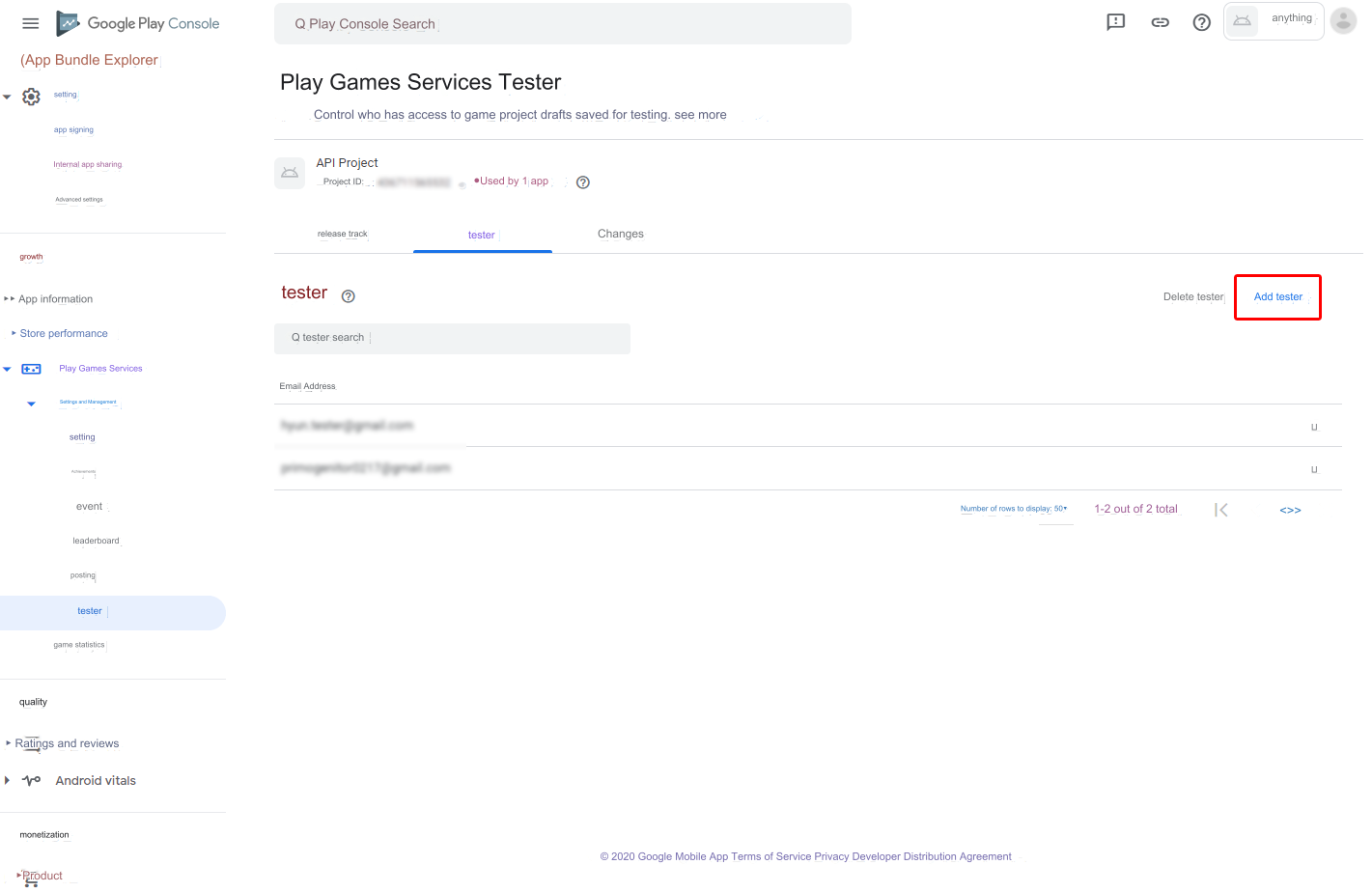Click the settings gear icon in the sidebar
Screen dimensions: 1372x893
click(x=32, y=97)
